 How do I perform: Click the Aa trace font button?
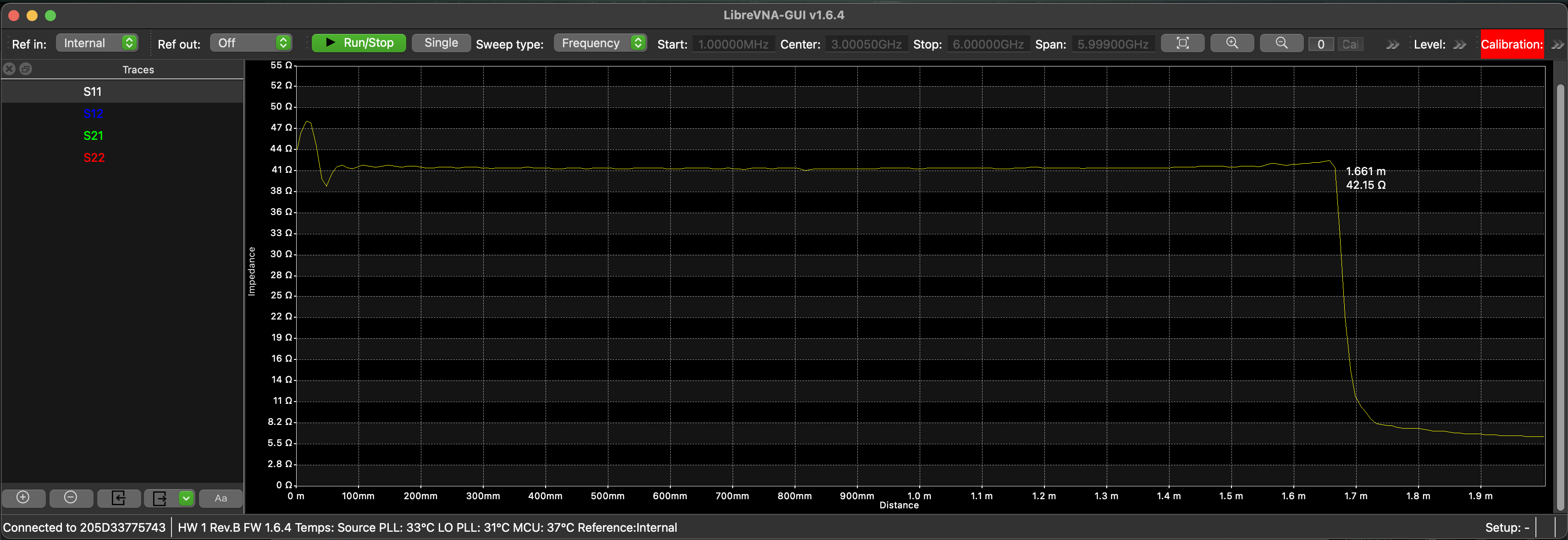pyautogui.click(x=221, y=497)
